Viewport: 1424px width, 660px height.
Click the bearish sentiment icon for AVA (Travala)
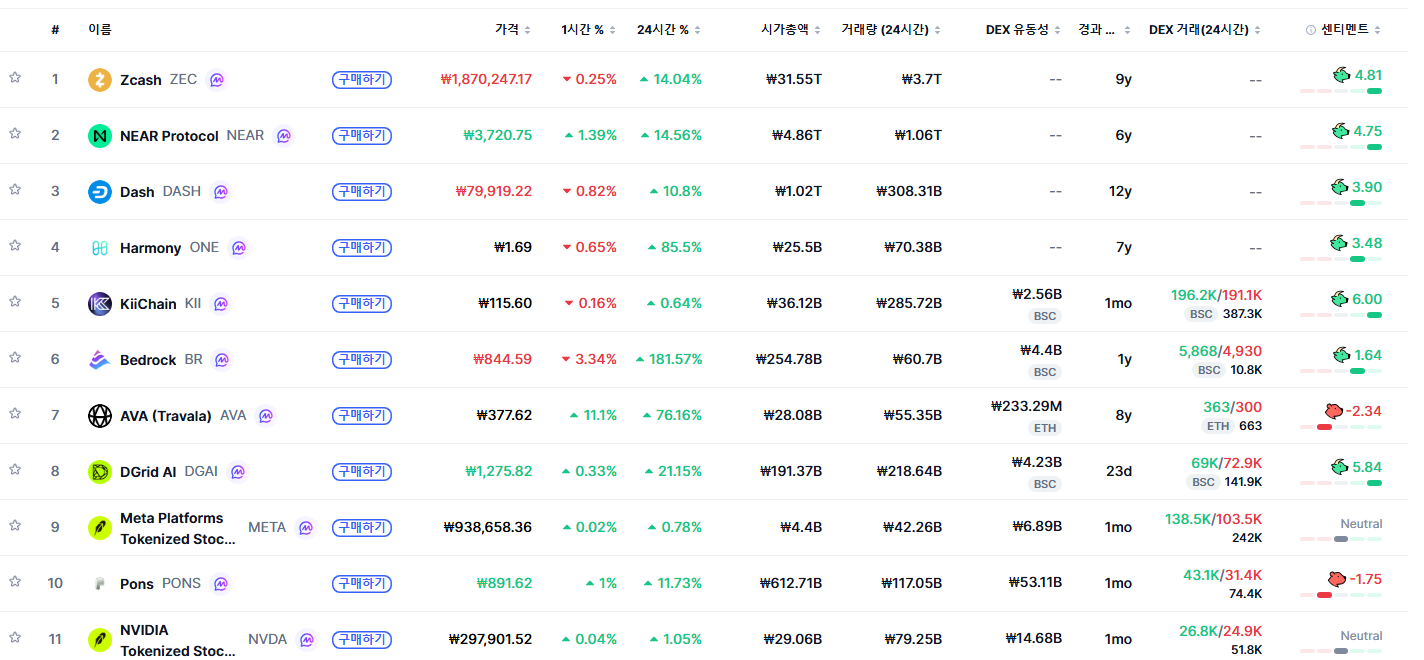point(1334,411)
